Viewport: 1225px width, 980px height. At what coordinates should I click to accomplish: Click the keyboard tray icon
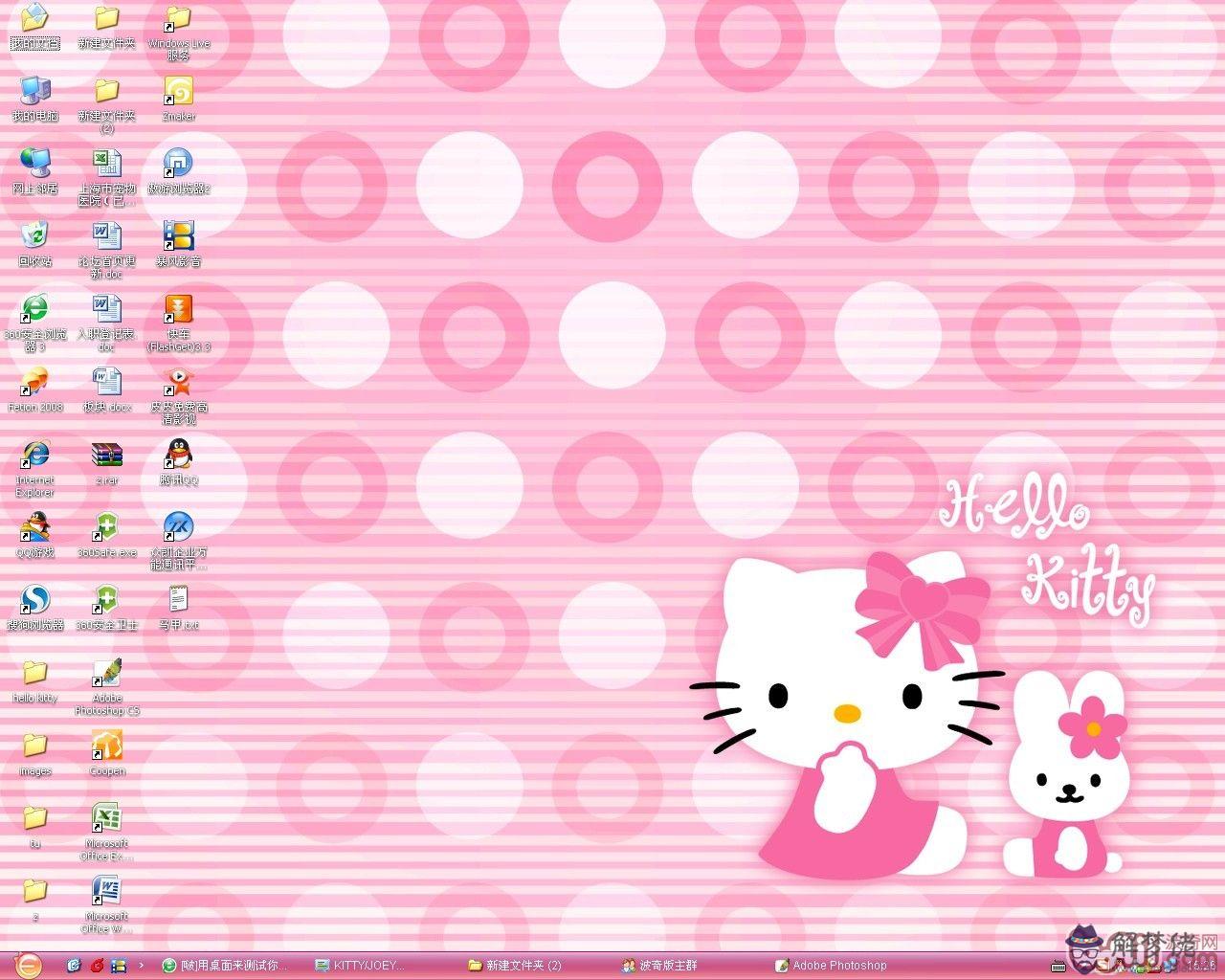click(x=1057, y=966)
